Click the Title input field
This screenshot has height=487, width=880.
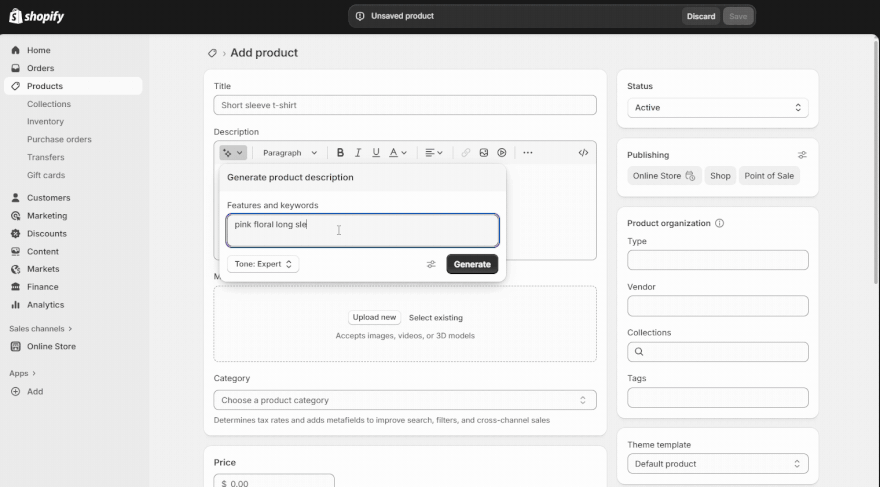click(x=405, y=105)
